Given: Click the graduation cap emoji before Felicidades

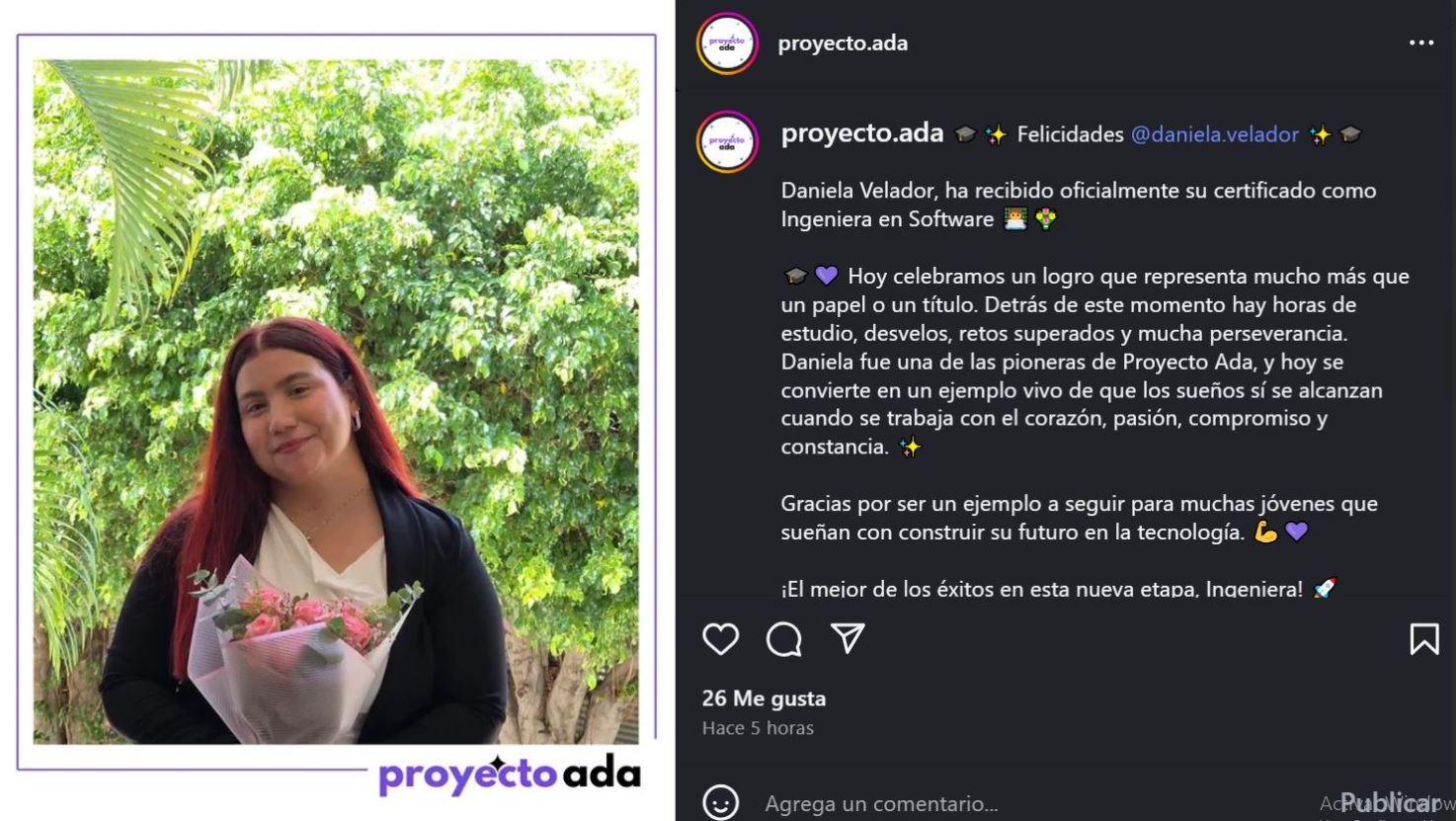Looking at the screenshot, I should (x=965, y=134).
